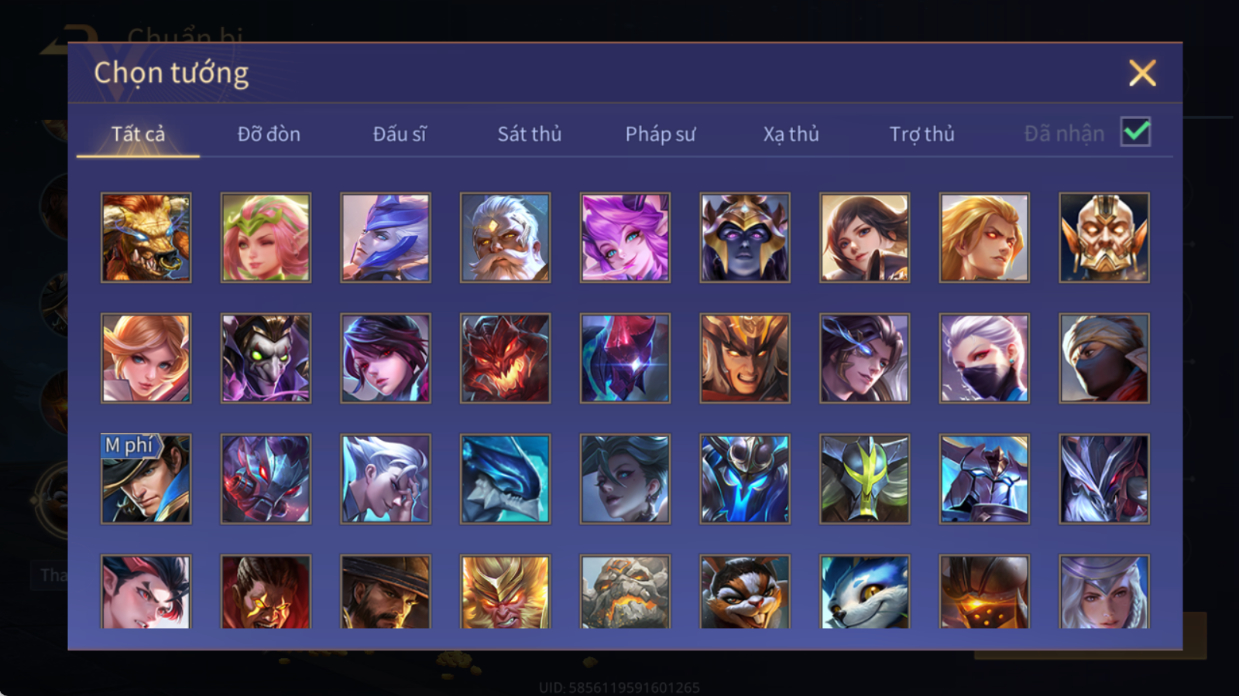1239x696 pixels.
Task: Choose the free trial hero marked 'M phí'
Action: coord(146,479)
